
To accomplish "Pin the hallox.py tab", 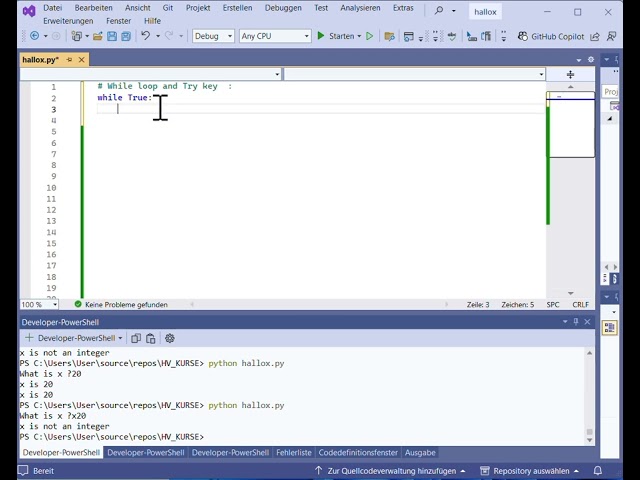I will (x=69, y=60).
